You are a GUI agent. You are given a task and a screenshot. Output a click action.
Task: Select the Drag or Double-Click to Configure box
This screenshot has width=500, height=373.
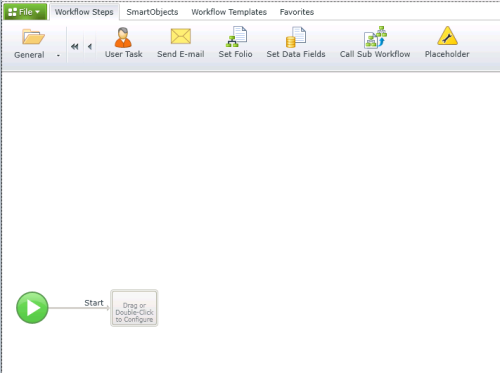(134, 308)
